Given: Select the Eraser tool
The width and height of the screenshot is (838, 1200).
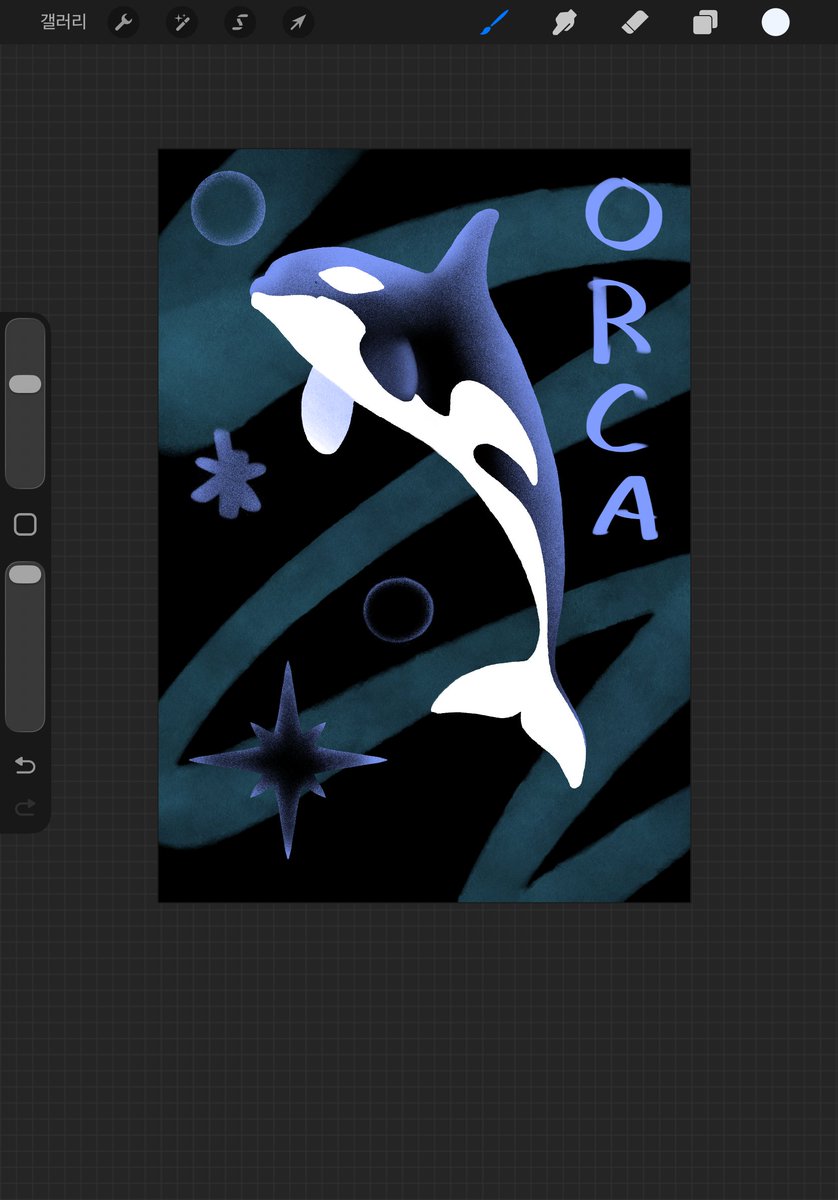Looking at the screenshot, I should tap(635, 22).
